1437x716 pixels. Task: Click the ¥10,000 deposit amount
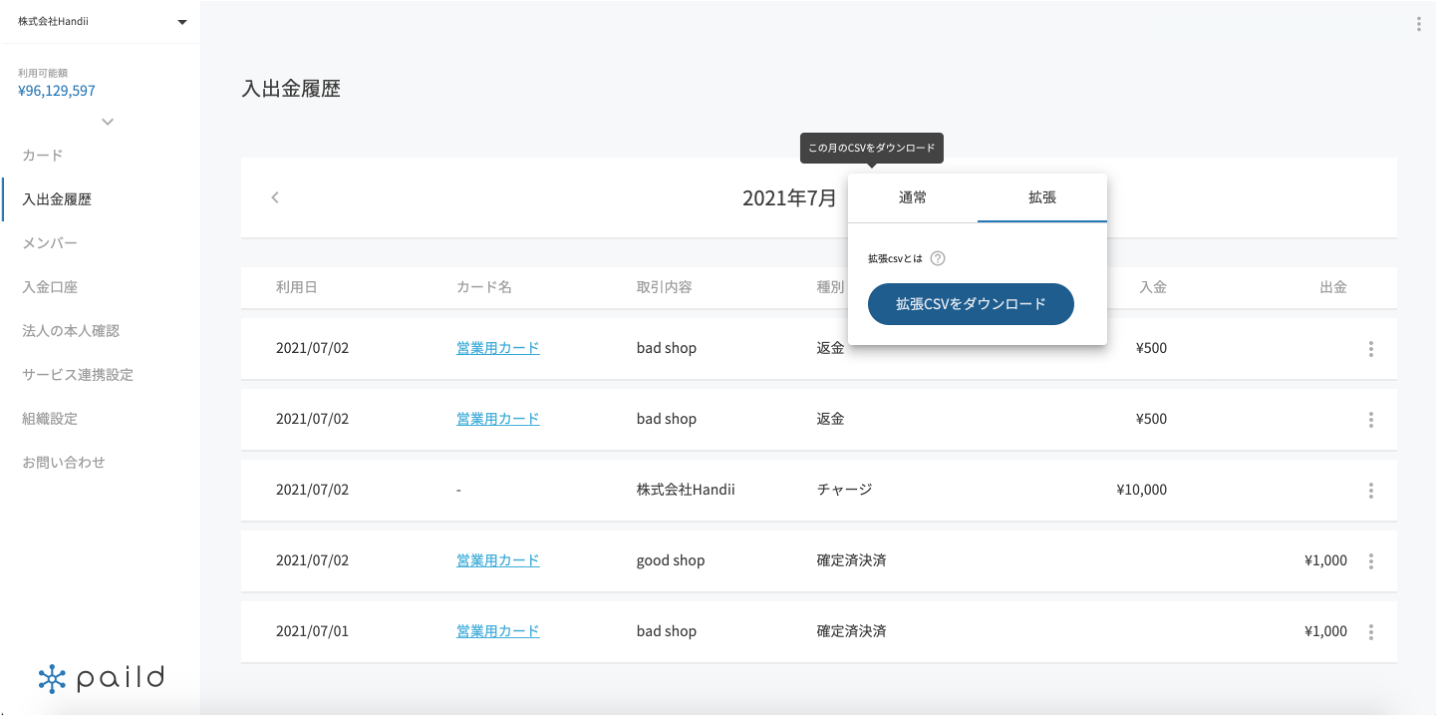pyautogui.click(x=1142, y=489)
